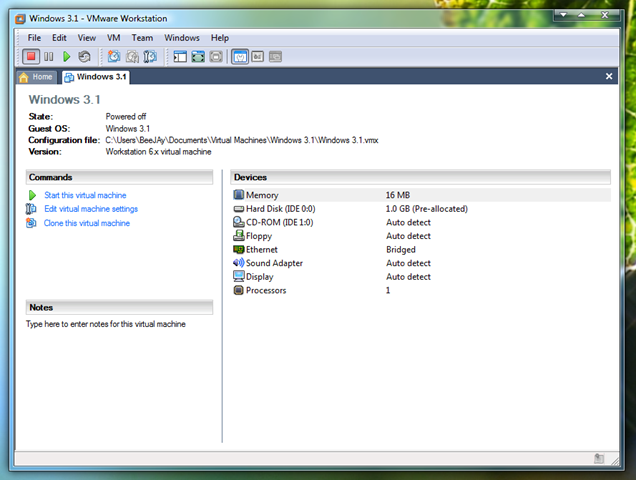Click the Sound Adapter device icon
636x480 pixels.
238,263
